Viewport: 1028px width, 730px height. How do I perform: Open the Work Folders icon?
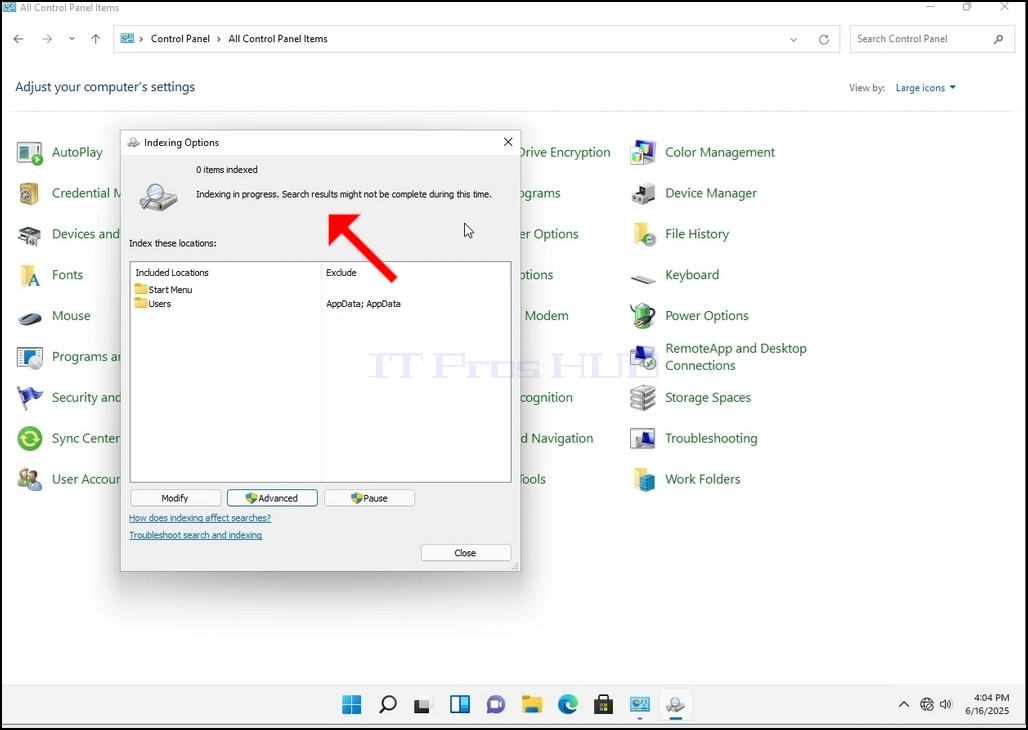(643, 479)
